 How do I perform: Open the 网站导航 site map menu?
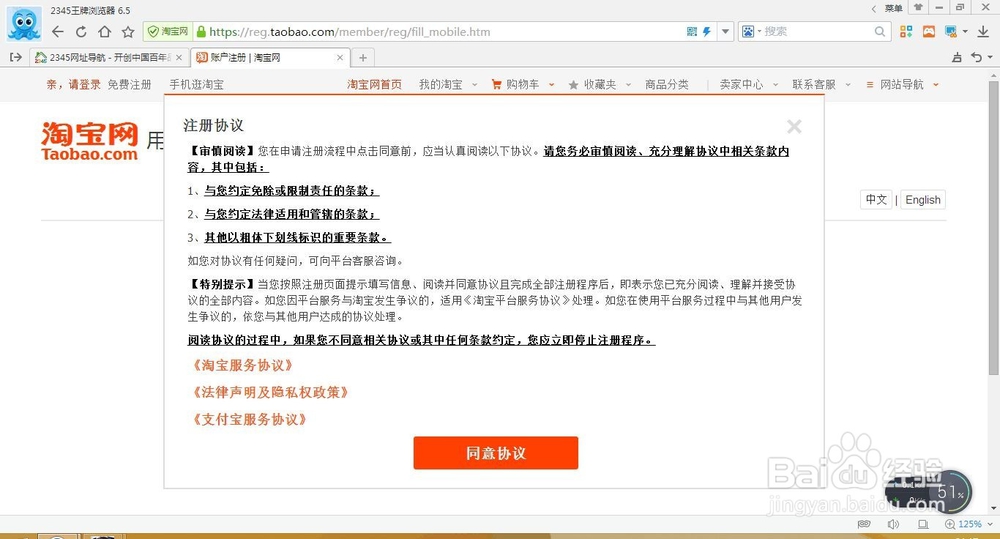(902, 84)
